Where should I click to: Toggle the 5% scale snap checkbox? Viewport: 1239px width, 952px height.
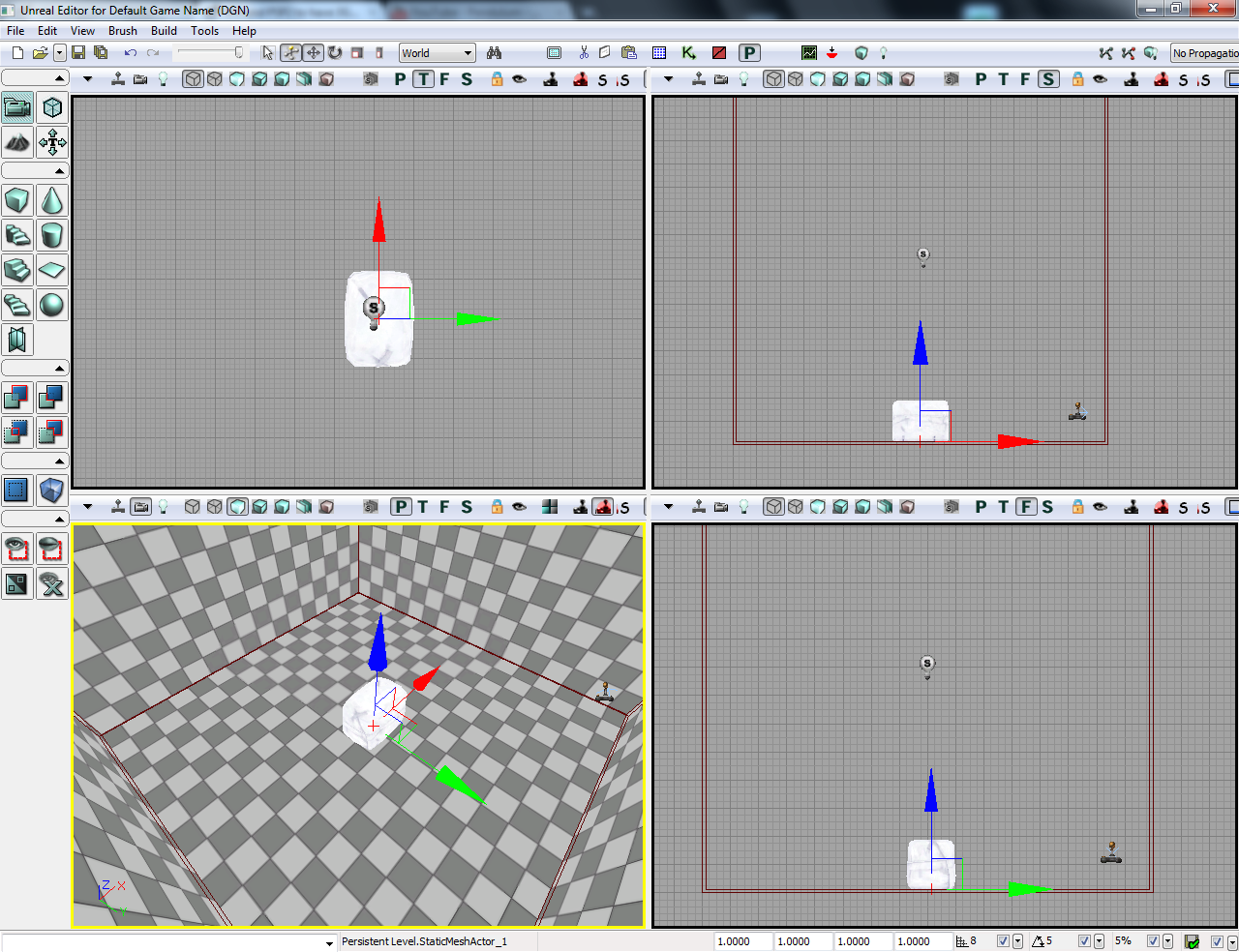pyautogui.click(x=1153, y=940)
